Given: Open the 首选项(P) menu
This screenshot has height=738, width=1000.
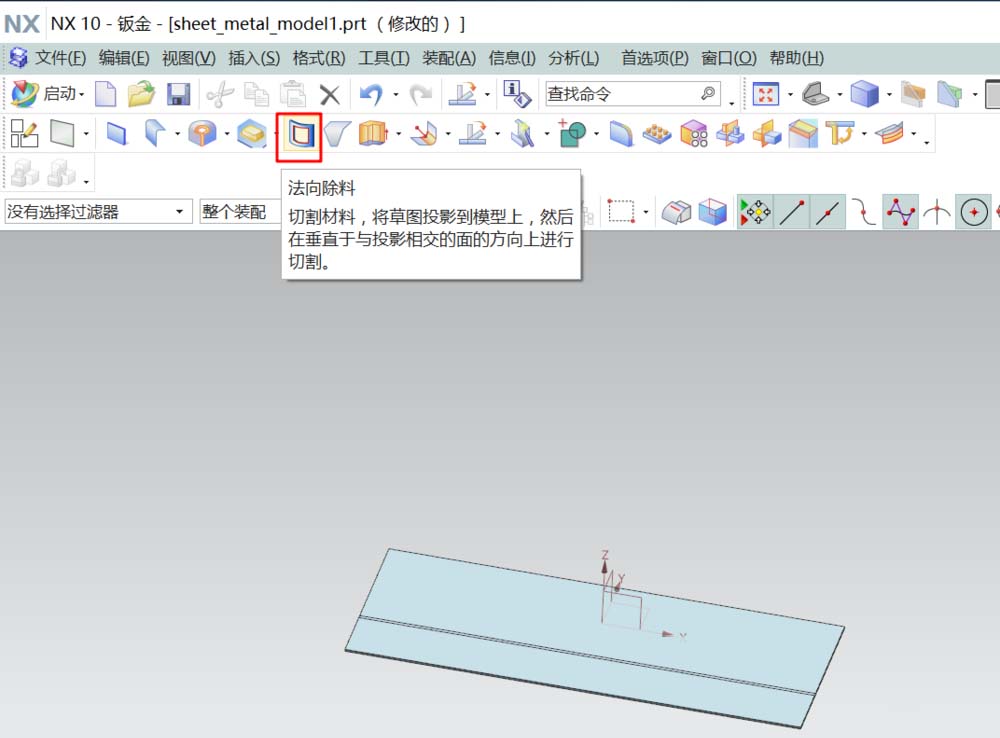Looking at the screenshot, I should pyautogui.click(x=655, y=58).
